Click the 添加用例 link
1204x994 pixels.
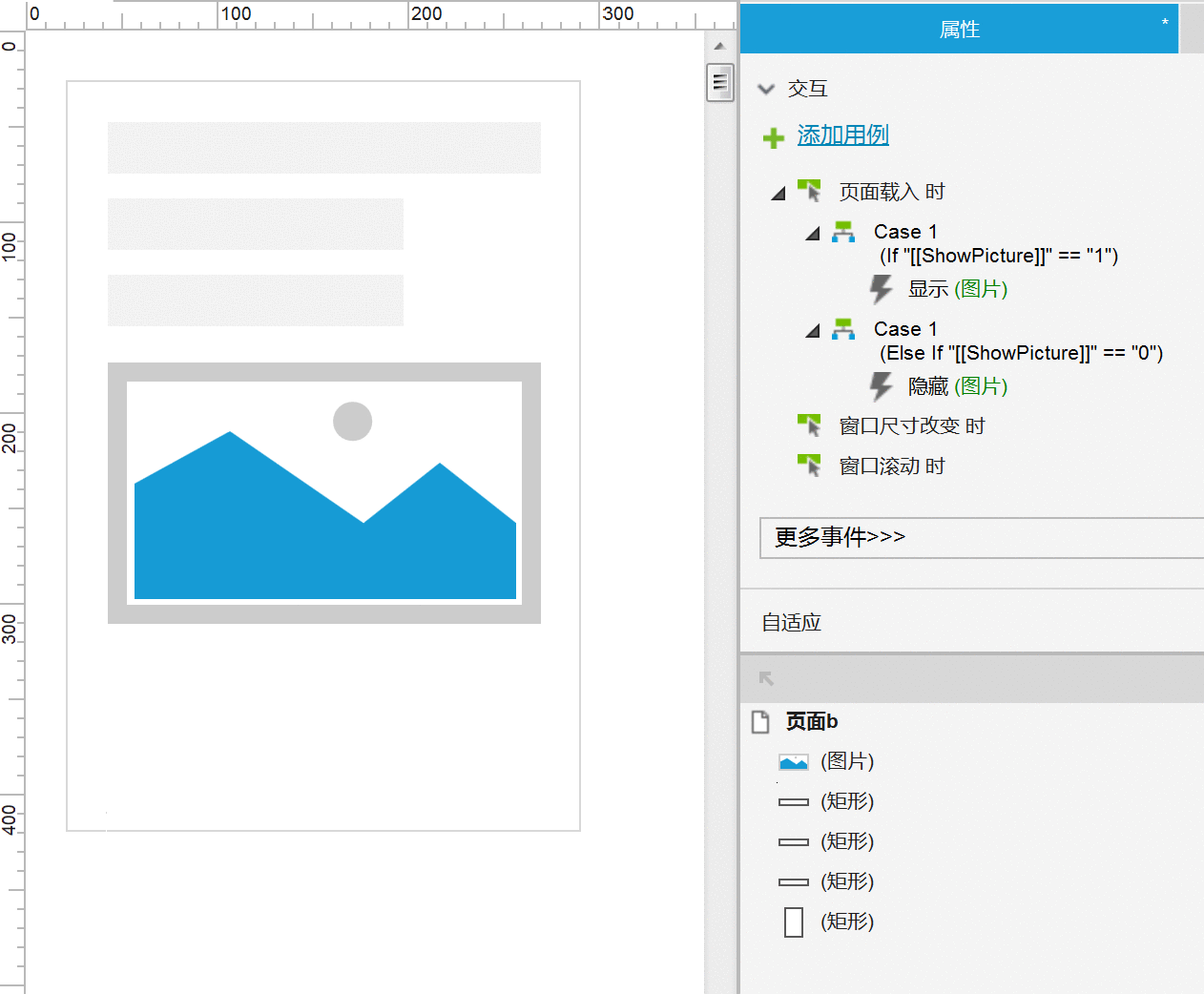coord(843,135)
